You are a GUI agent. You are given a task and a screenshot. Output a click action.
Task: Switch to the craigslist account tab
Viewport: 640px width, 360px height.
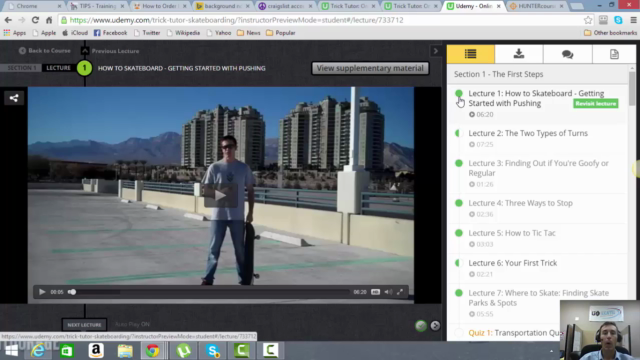(x=285, y=6)
